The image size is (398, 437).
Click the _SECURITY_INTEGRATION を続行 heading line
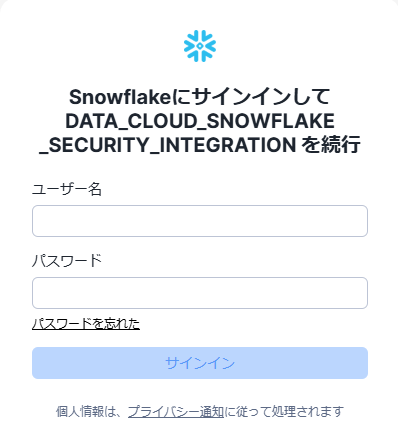200,145
